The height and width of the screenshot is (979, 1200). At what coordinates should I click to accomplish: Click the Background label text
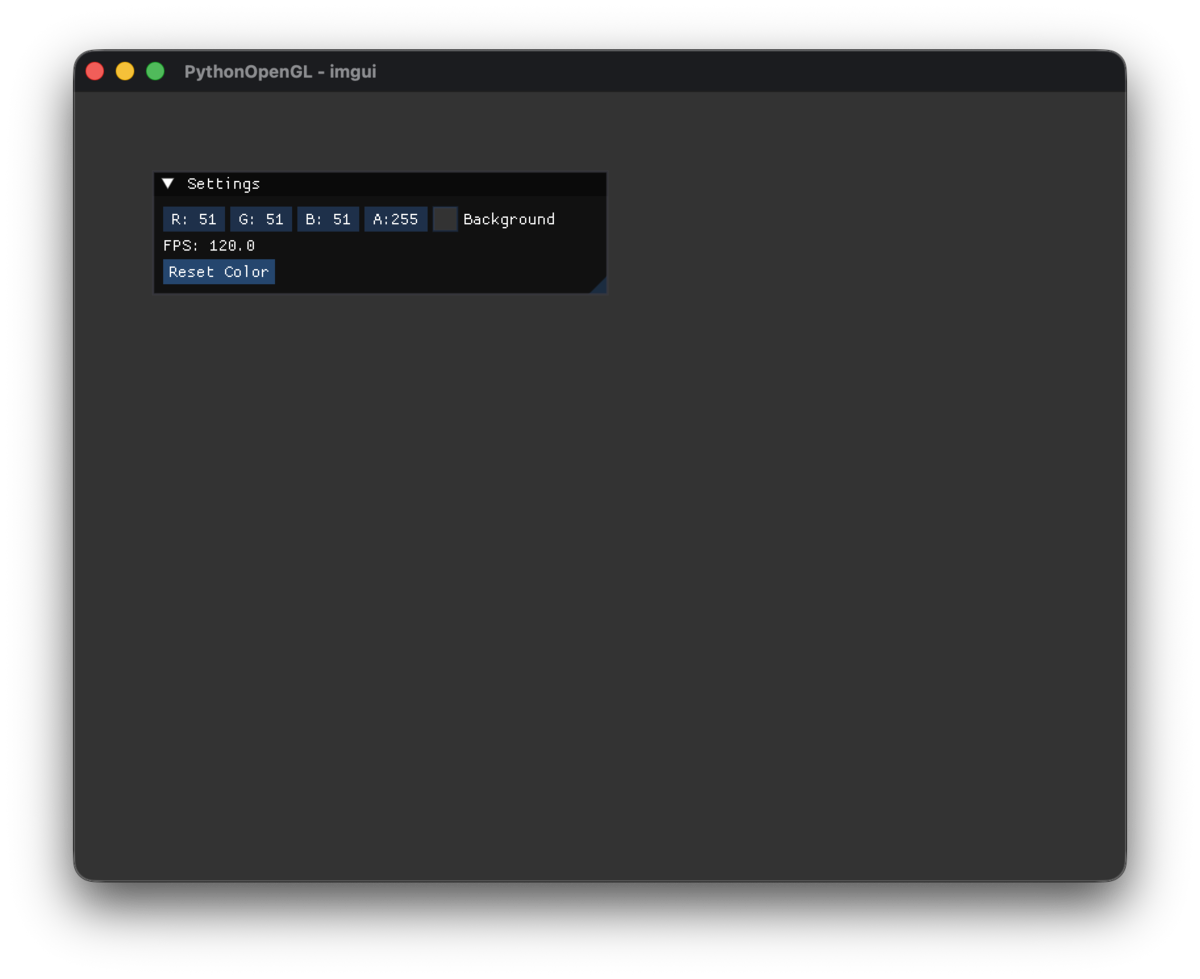click(x=508, y=218)
